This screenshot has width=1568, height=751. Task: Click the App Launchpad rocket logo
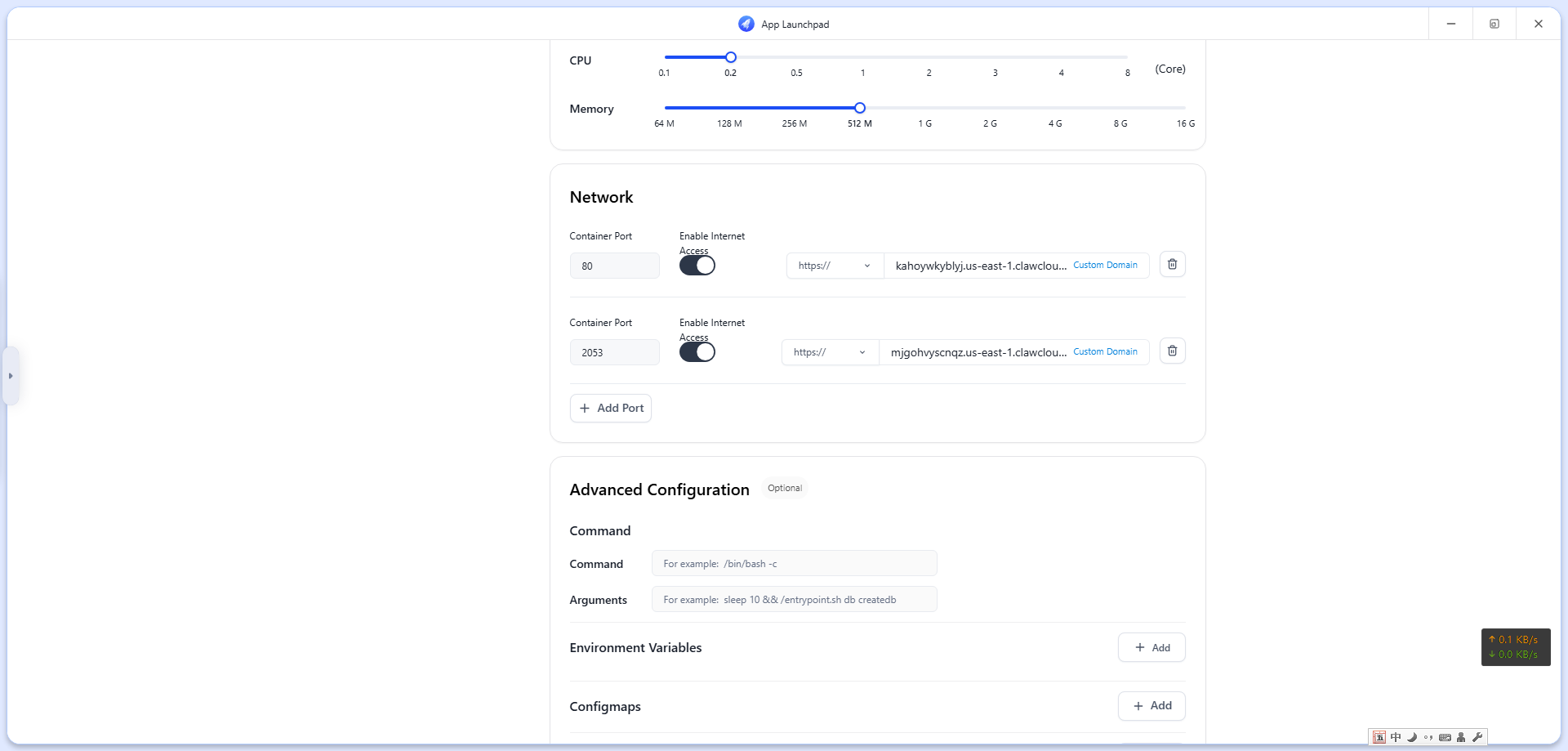746,24
